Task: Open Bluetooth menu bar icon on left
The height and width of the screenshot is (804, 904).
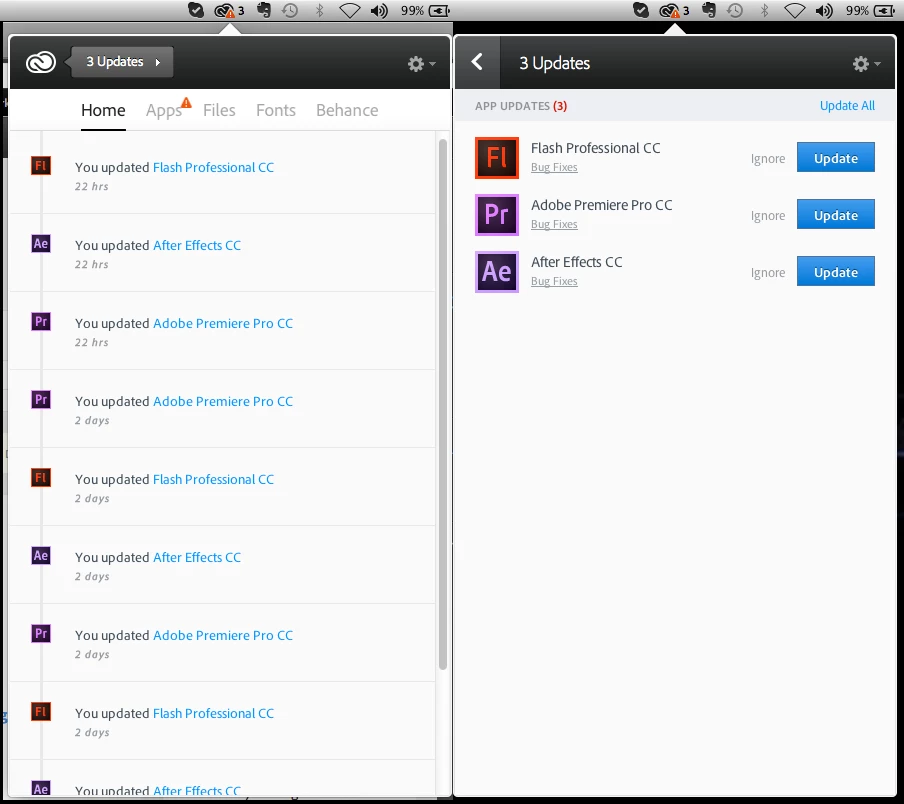Action: (320, 10)
